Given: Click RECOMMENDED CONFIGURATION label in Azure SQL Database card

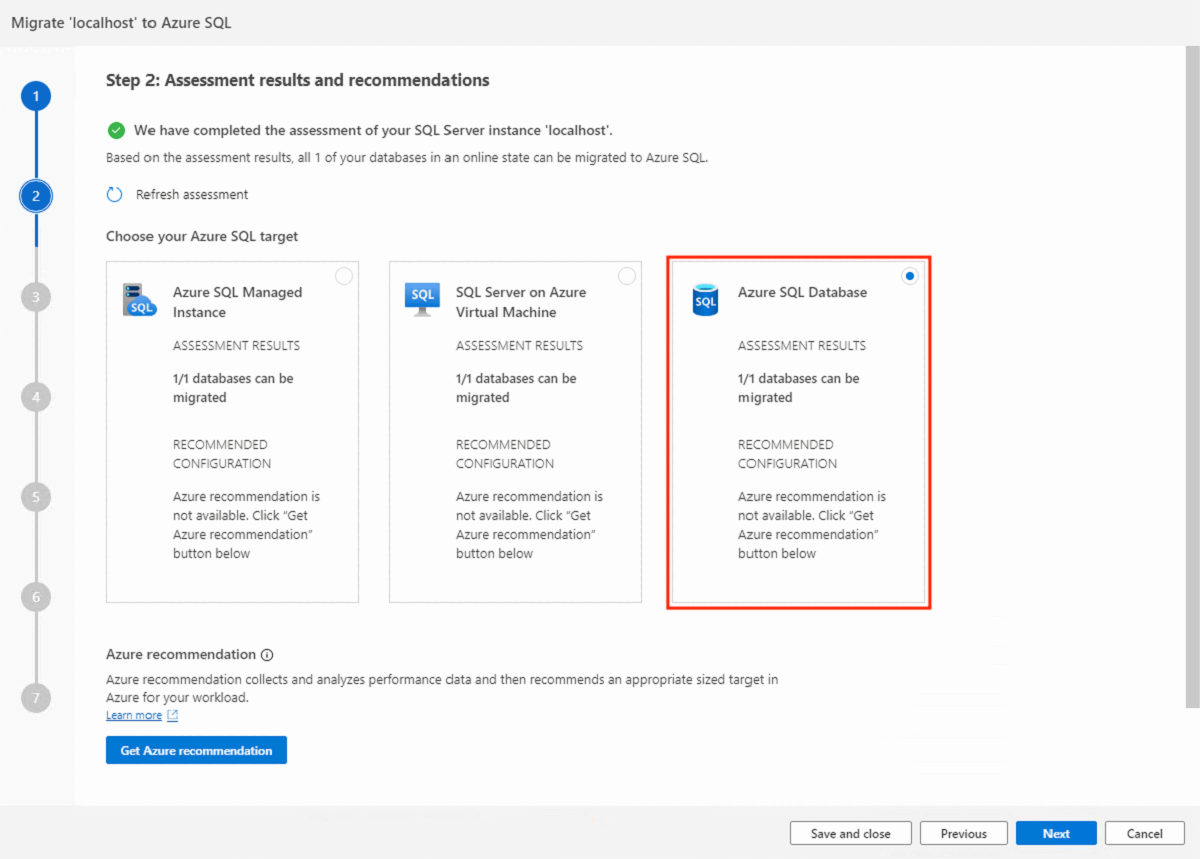Looking at the screenshot, I should [x=788, y=454].
